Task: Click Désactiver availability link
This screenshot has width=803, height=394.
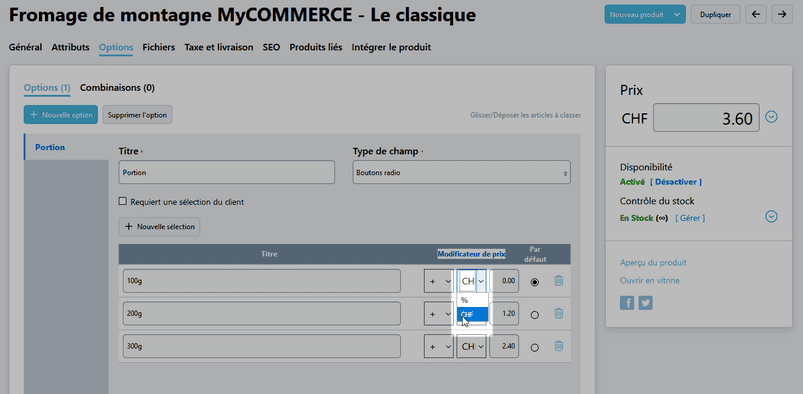Action: point(676,182)
